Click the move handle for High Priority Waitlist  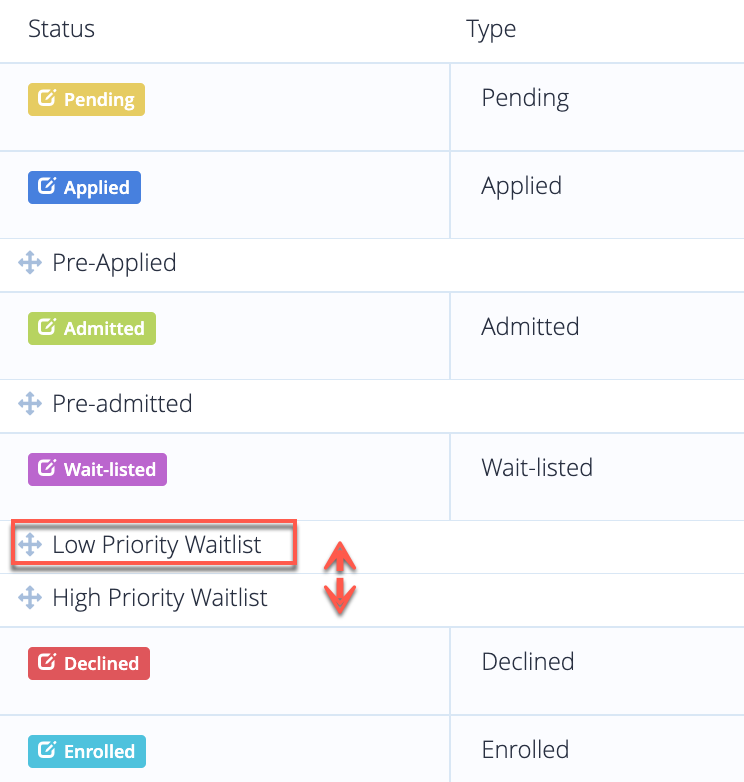(30, 597)
